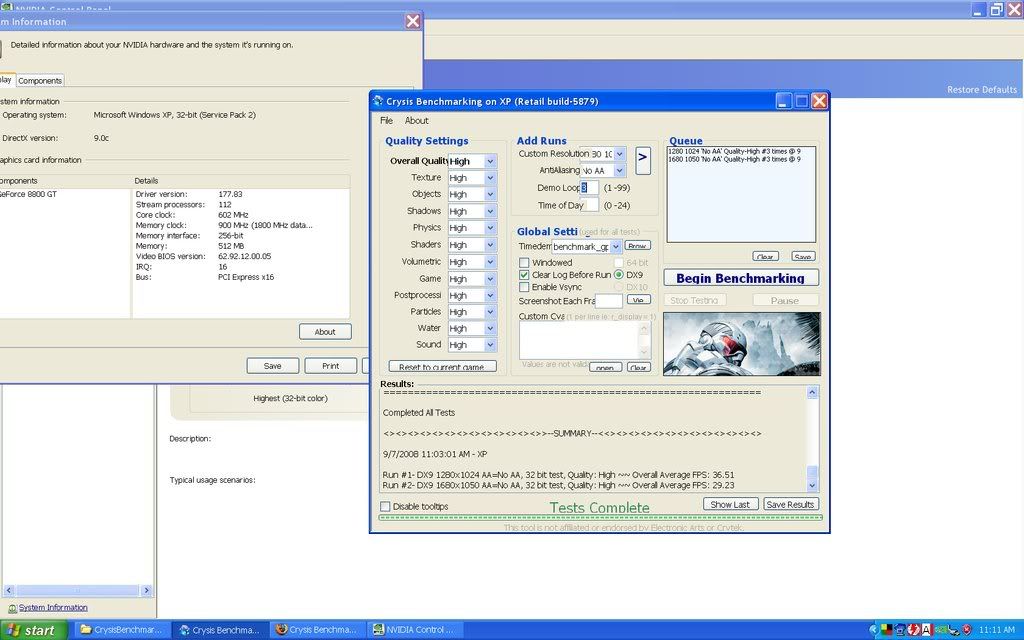Click Show Last button
Viewport: 1024px width, 640px height.
coord(730,505)
